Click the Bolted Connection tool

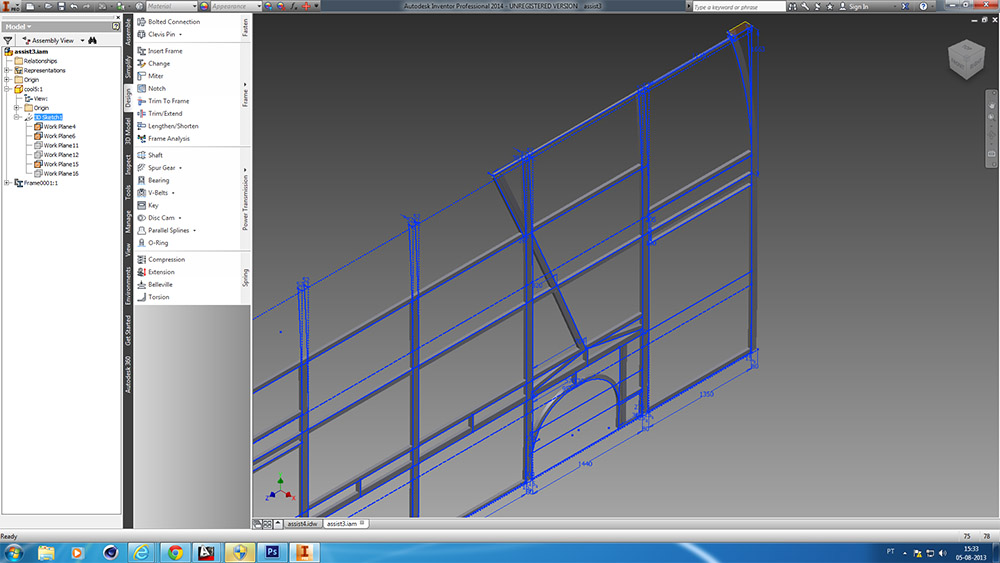(x=169, y=22)
